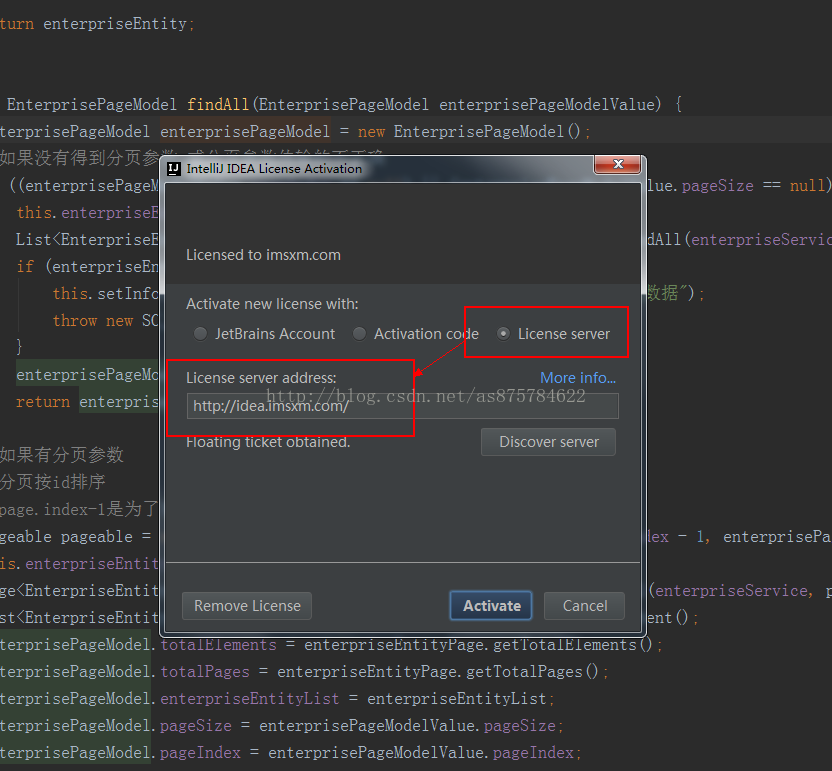Click the License server address input field
The image size is (832, 771).
point(402,406)
